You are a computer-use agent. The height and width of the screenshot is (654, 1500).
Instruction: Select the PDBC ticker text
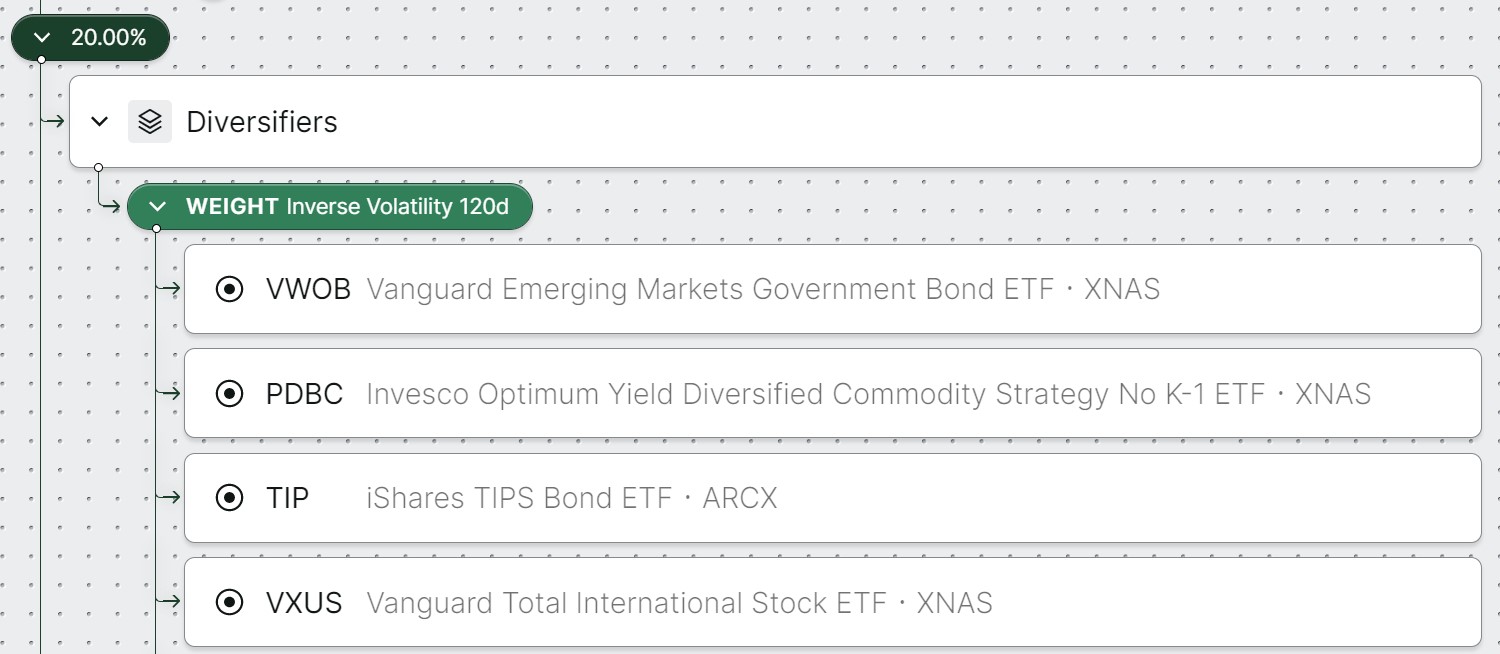click(304, 394)
